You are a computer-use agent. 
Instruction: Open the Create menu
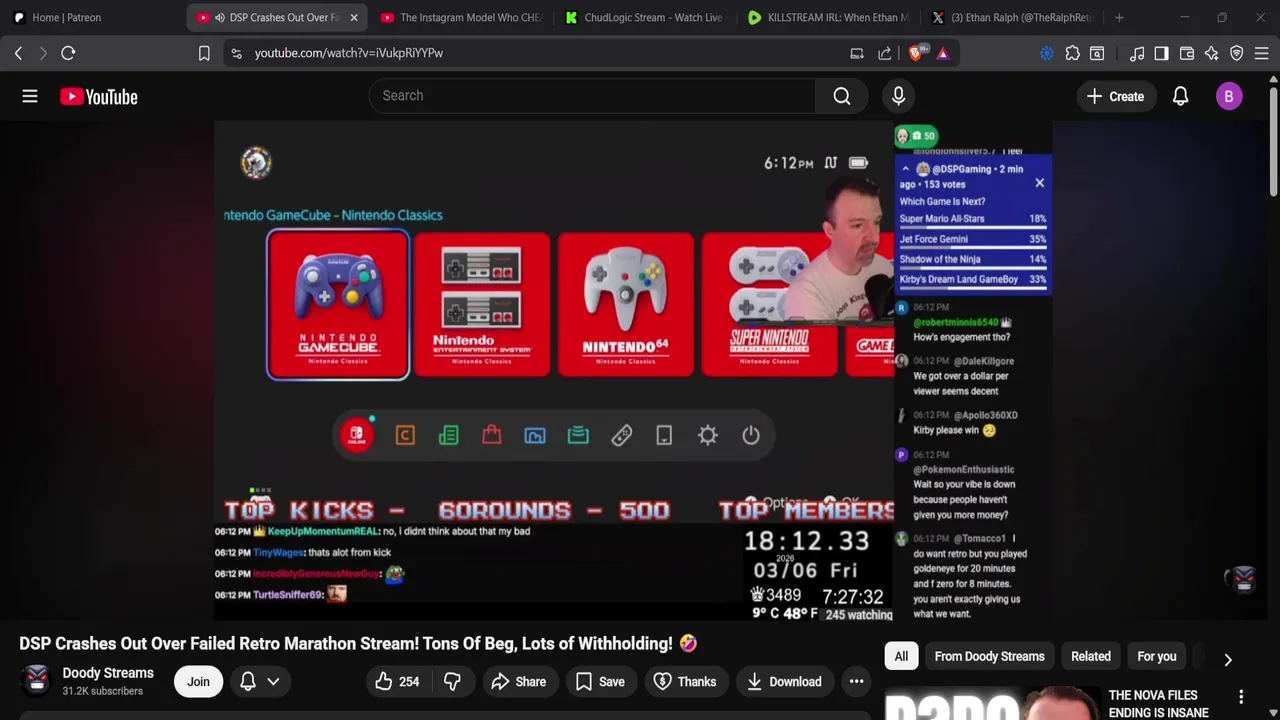[x=1115, y=96]
